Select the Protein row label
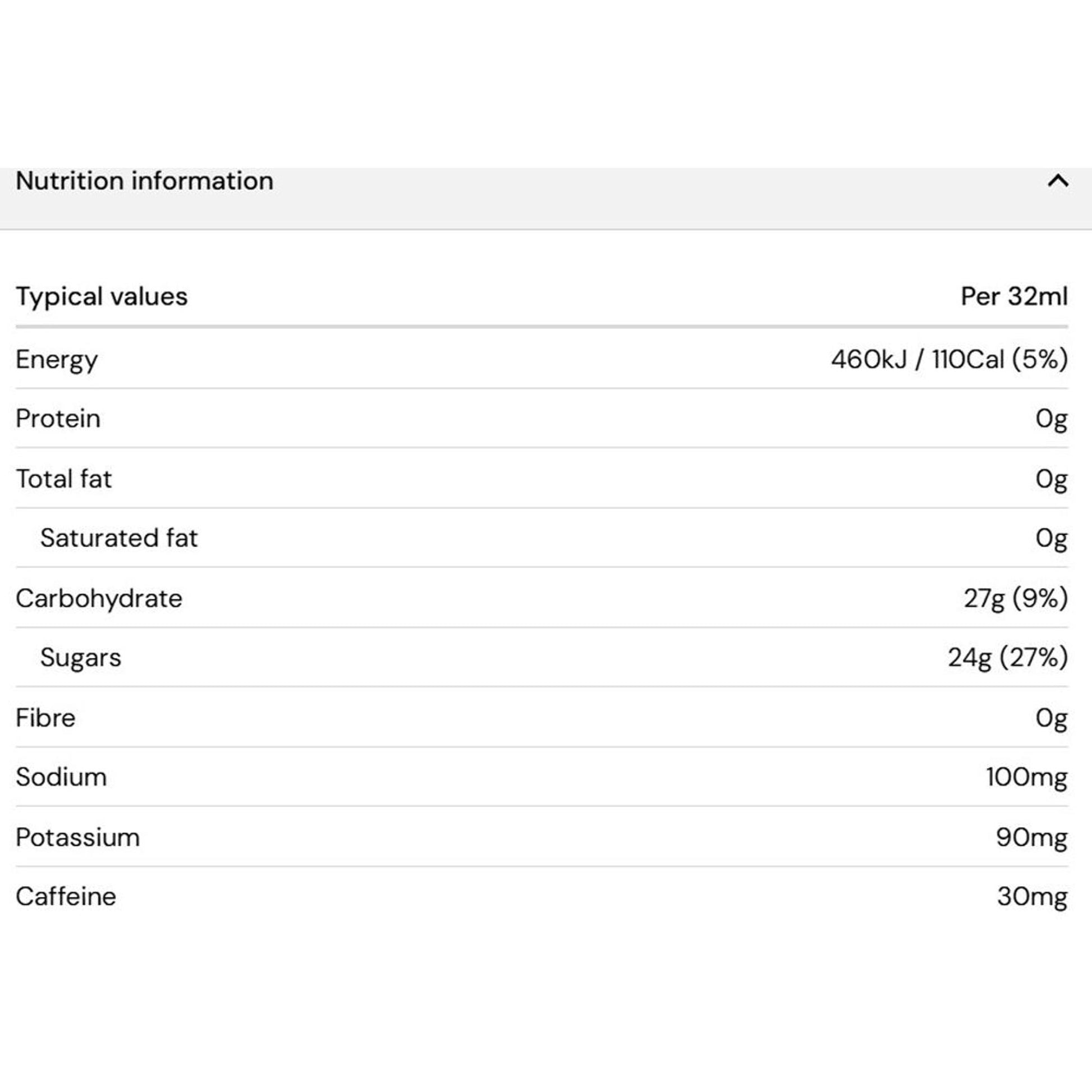Viewport: 1092px width, 1092px height. (x=58, y=419)
